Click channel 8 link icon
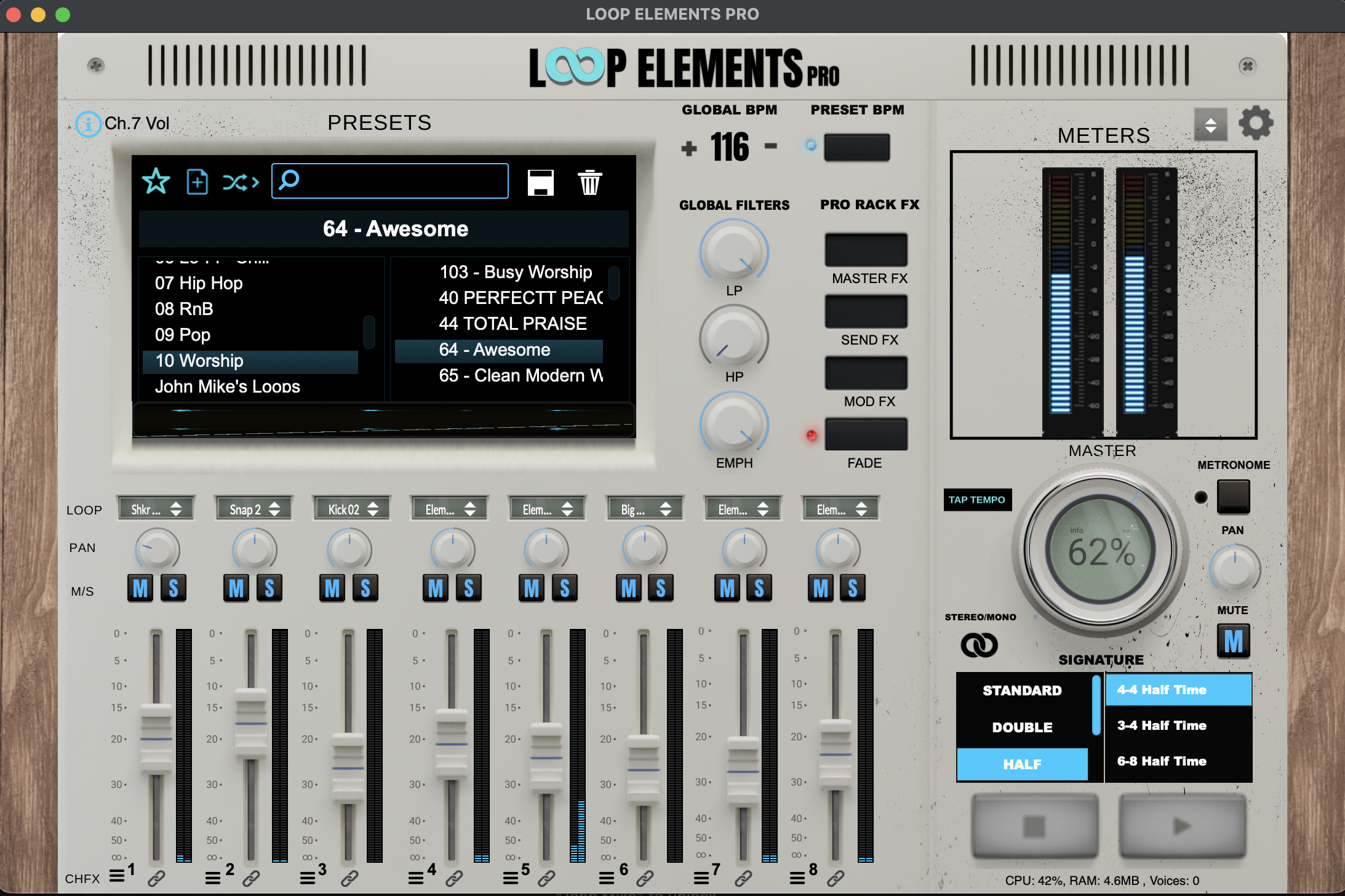The width and height of the screenshot is (1345, 896). click(x=836, y=878)
